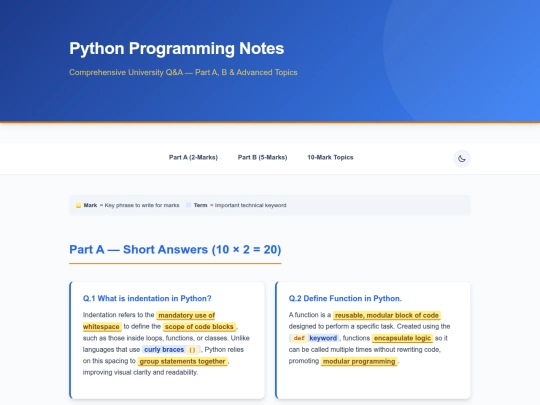The height and width of the screenshot is (405, 540).
Task: Select the Q.2 Define Function in Python heading
Action: [x=345, y=298]
